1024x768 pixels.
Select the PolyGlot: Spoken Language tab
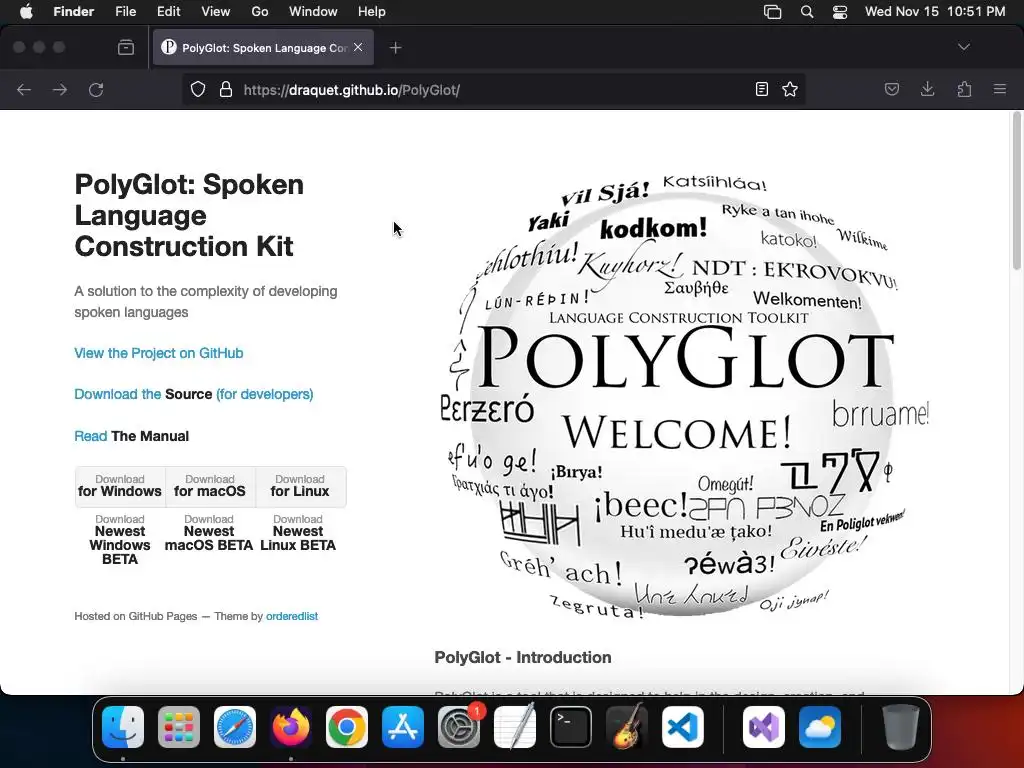pos(263,47)
